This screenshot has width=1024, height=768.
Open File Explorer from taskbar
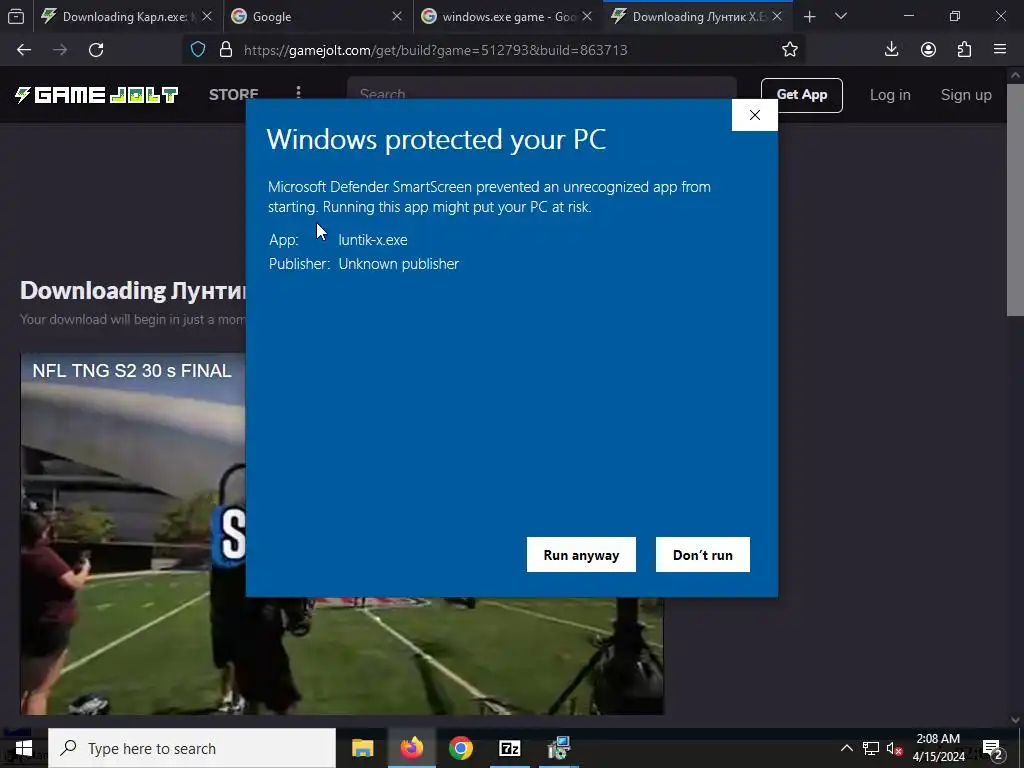(362, 748)
